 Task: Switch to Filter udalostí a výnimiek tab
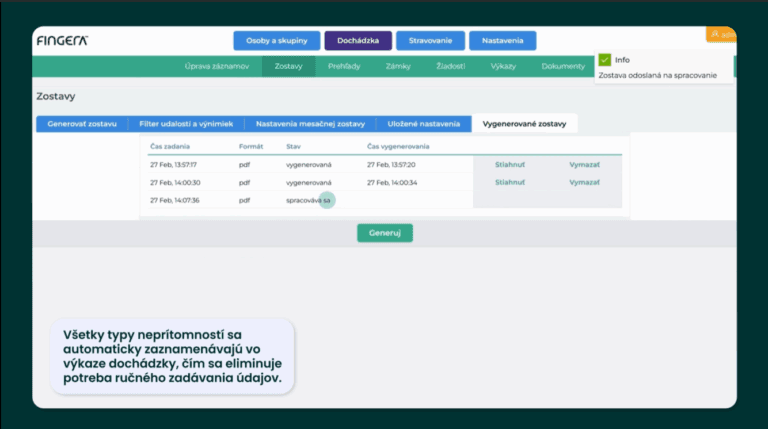186,124
